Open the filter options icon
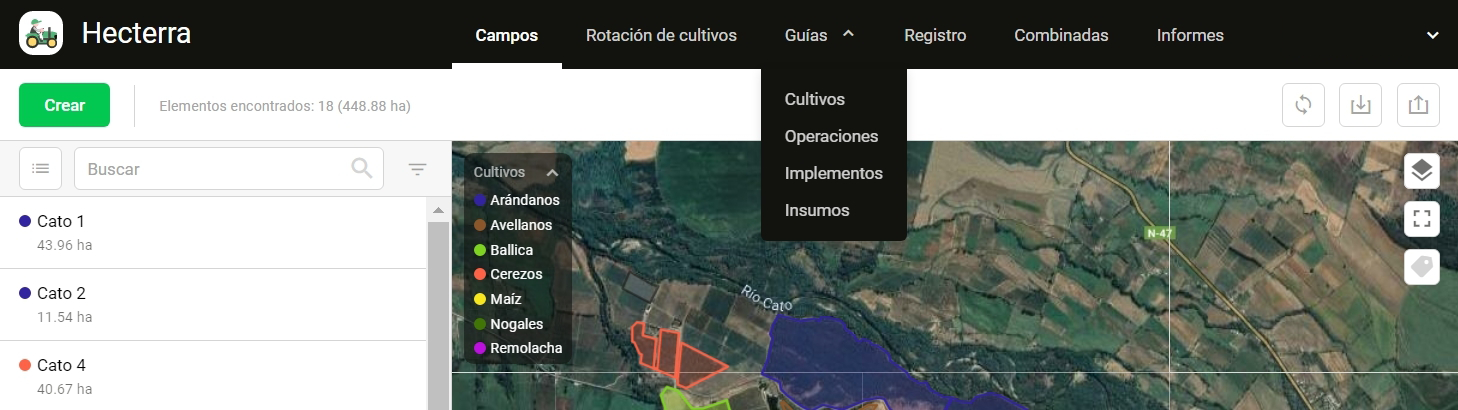1458x410 pixels. click(x=417, y=170)
